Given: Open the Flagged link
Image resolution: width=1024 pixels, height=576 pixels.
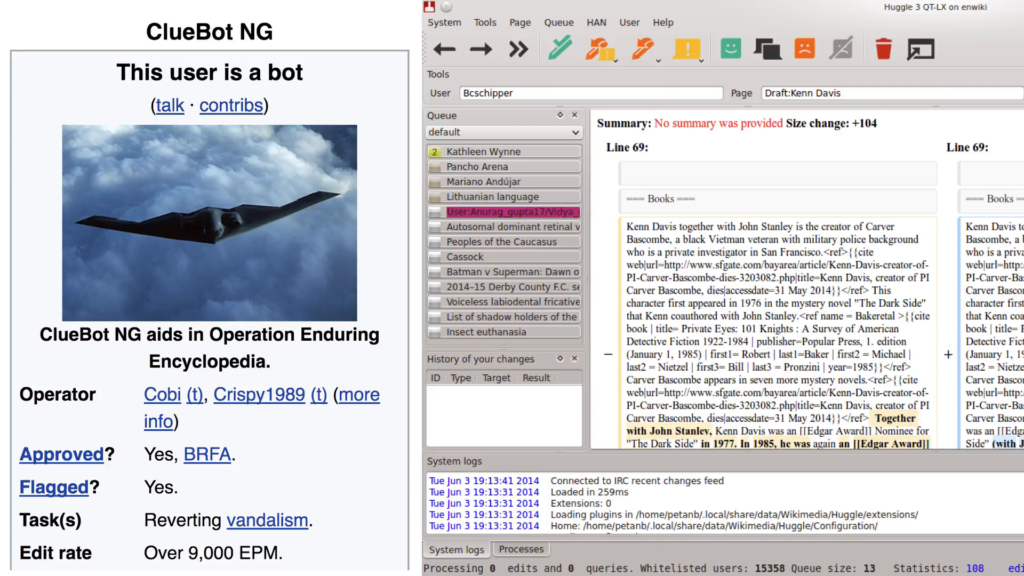Looking at the screenshot, I should 54,487.
